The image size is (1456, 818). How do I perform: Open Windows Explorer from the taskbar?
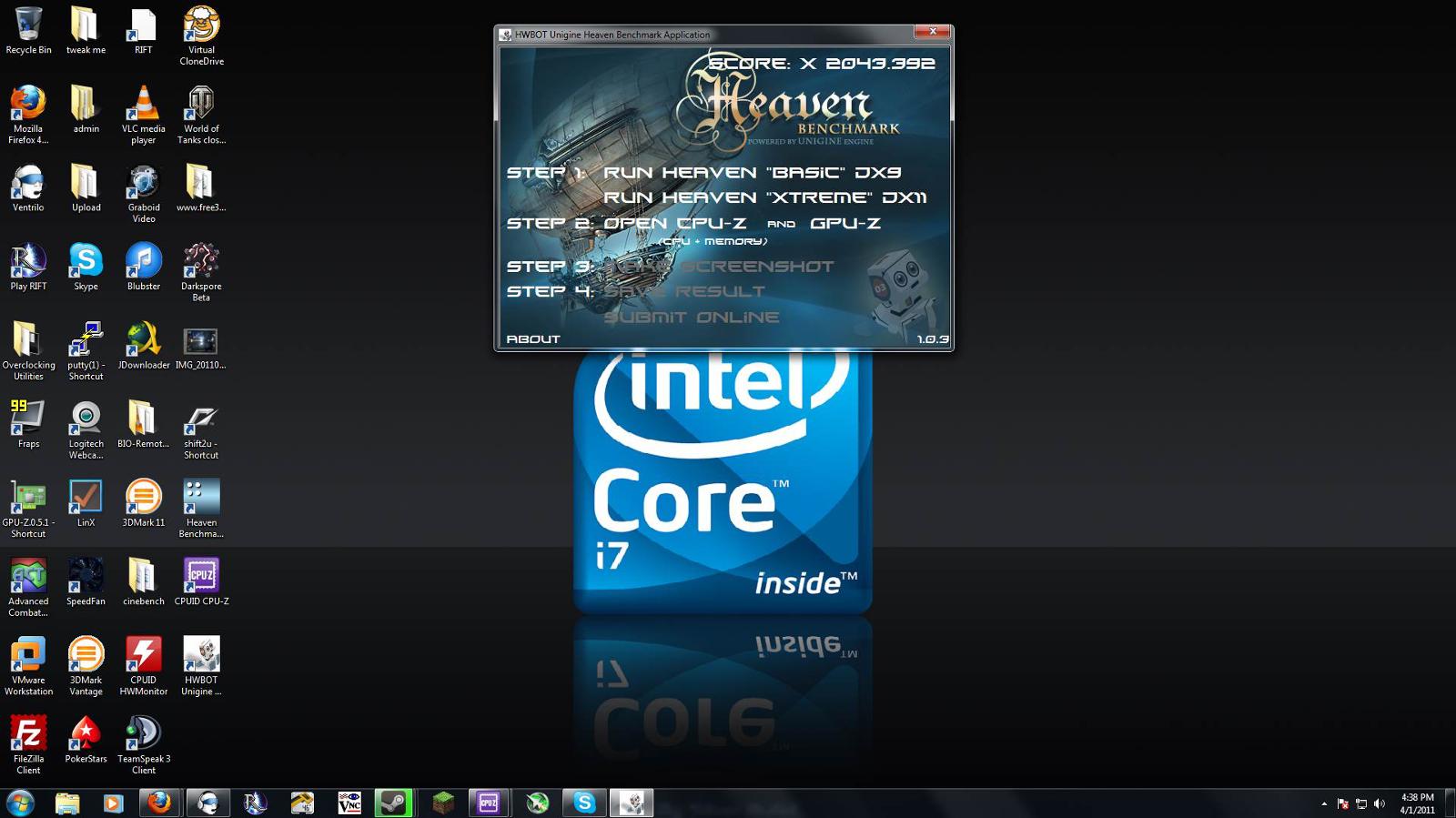(x=67, y=803)
